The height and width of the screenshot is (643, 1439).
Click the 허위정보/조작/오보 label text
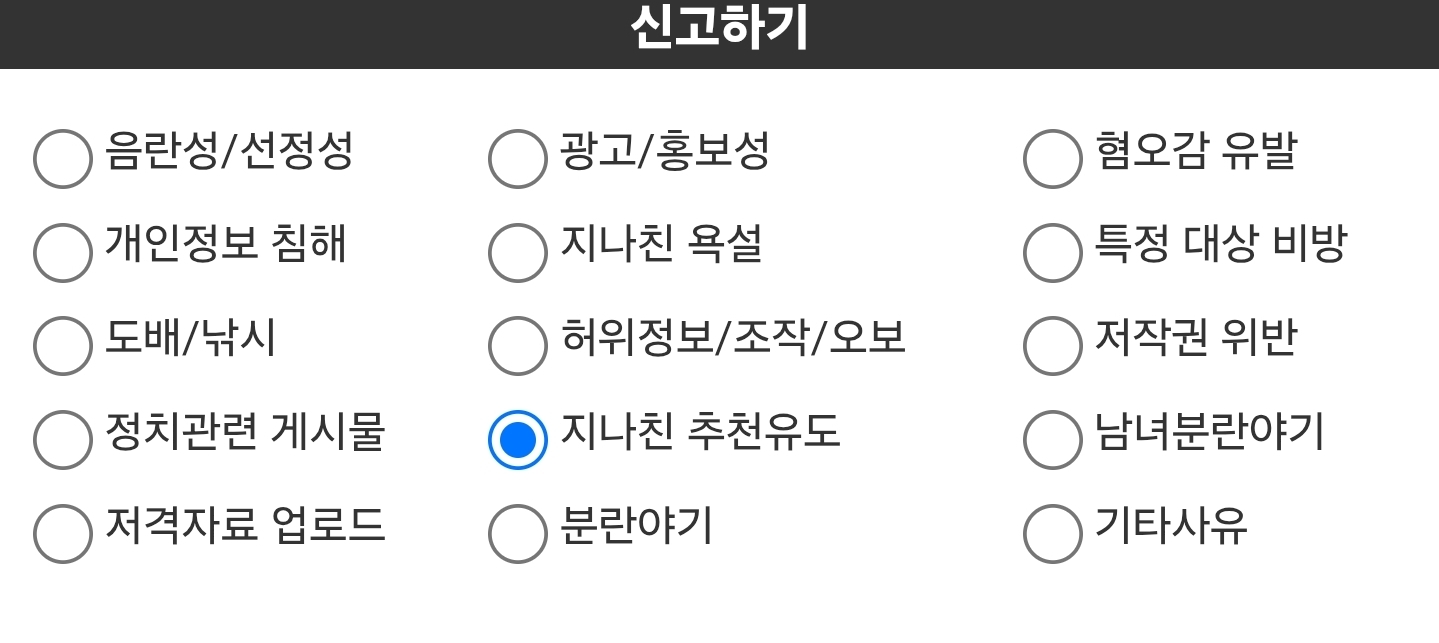(733, 338)
